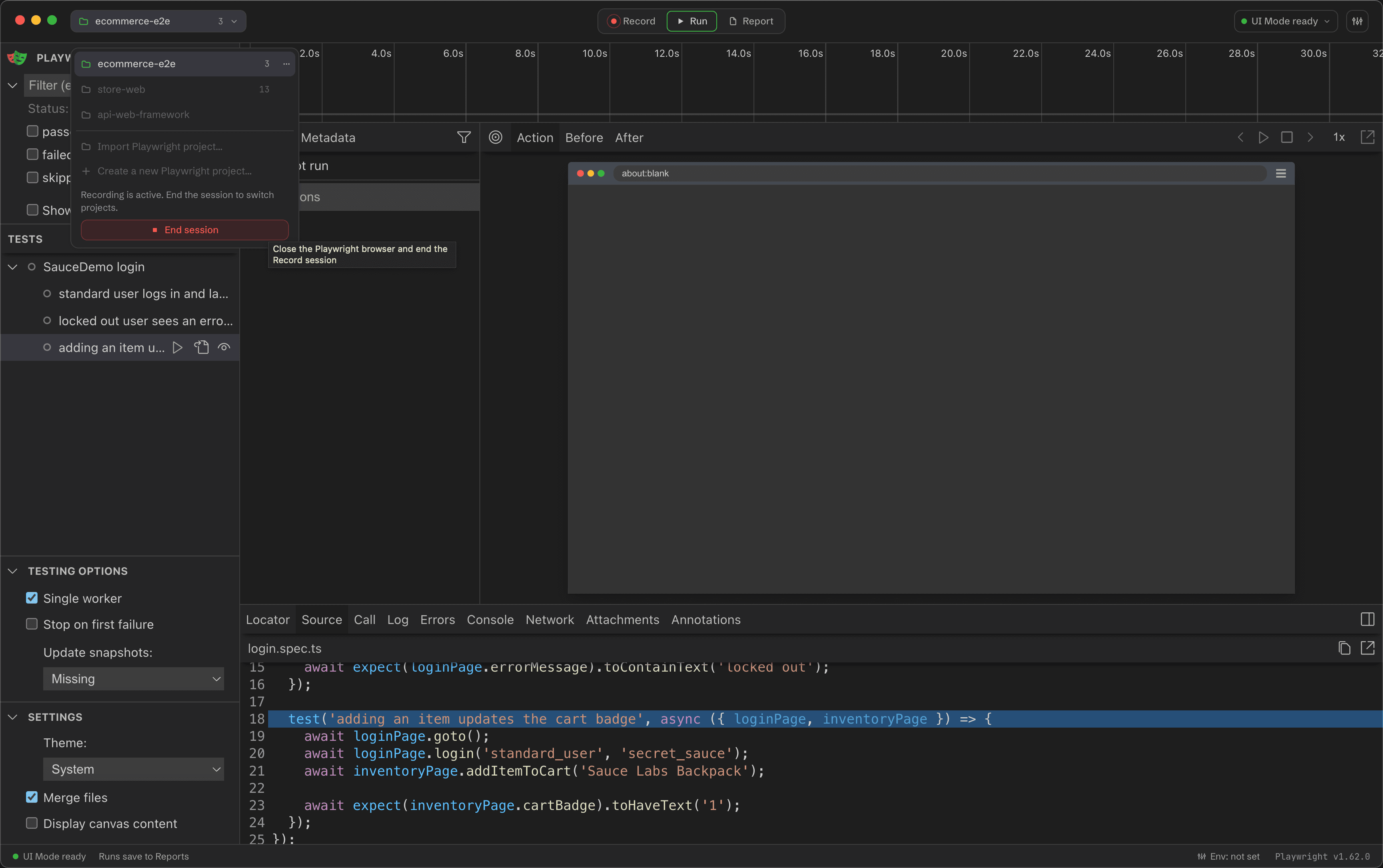
Task: Switch to the Action snapshot tab
Action: [535, 138]
